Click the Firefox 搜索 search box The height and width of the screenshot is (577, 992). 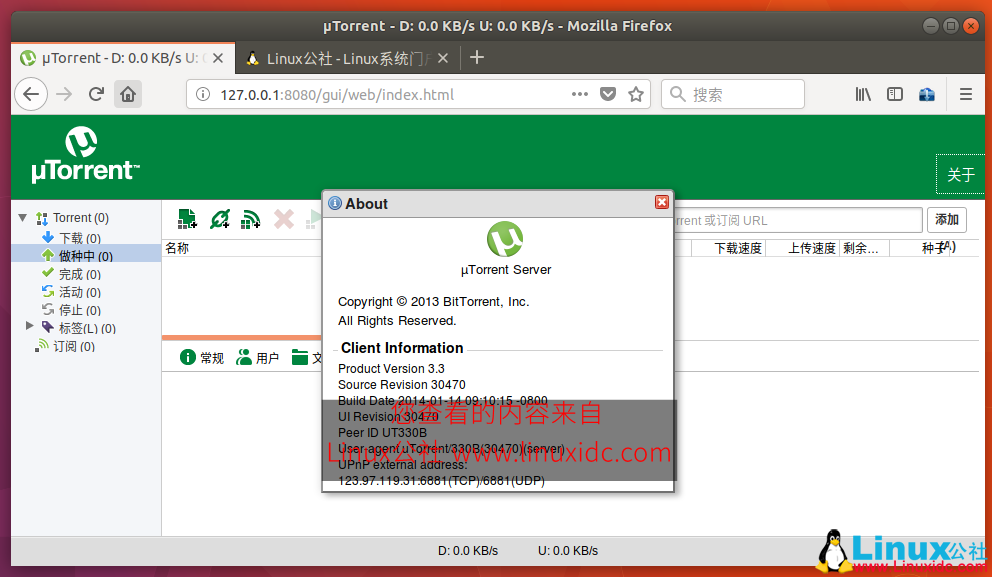[733, 94]
